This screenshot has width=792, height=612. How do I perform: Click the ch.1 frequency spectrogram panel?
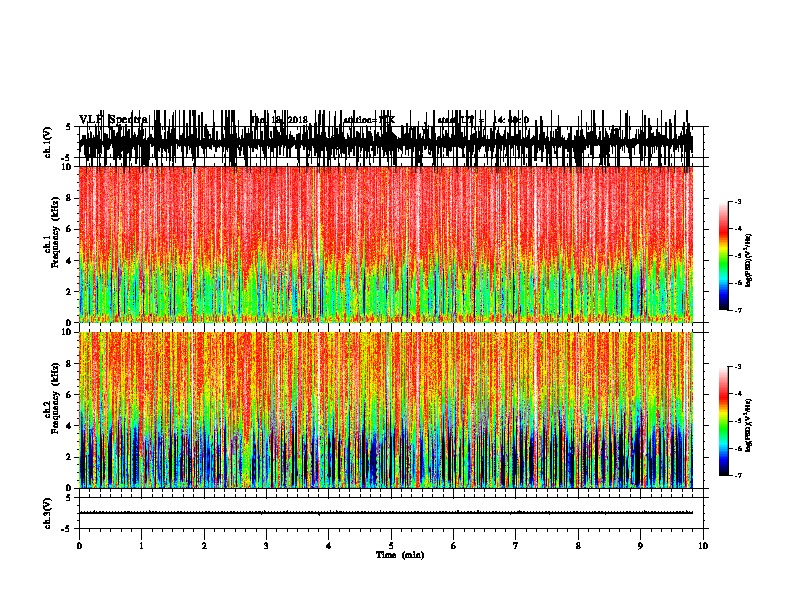click(x=386, y=244)
